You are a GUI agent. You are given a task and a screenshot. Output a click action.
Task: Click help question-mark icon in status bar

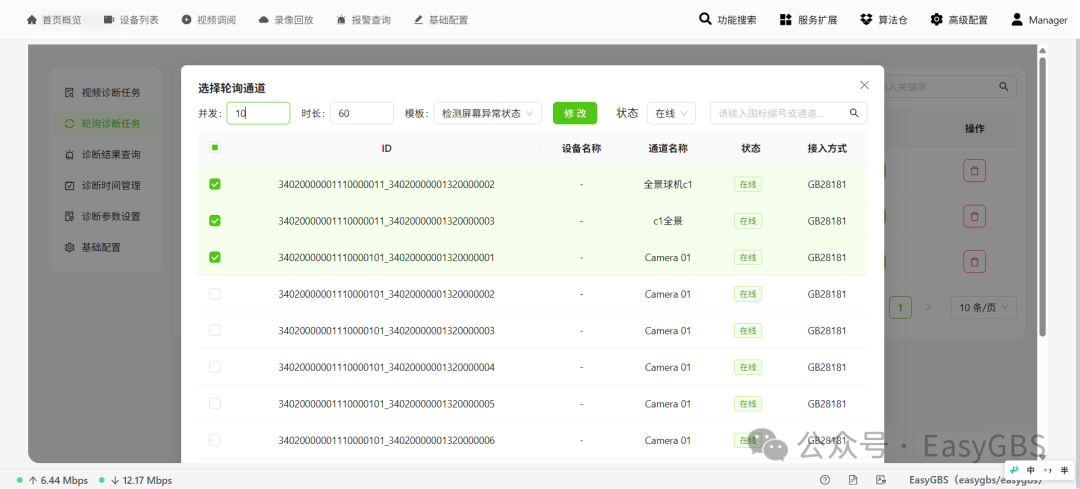[825, 480]
